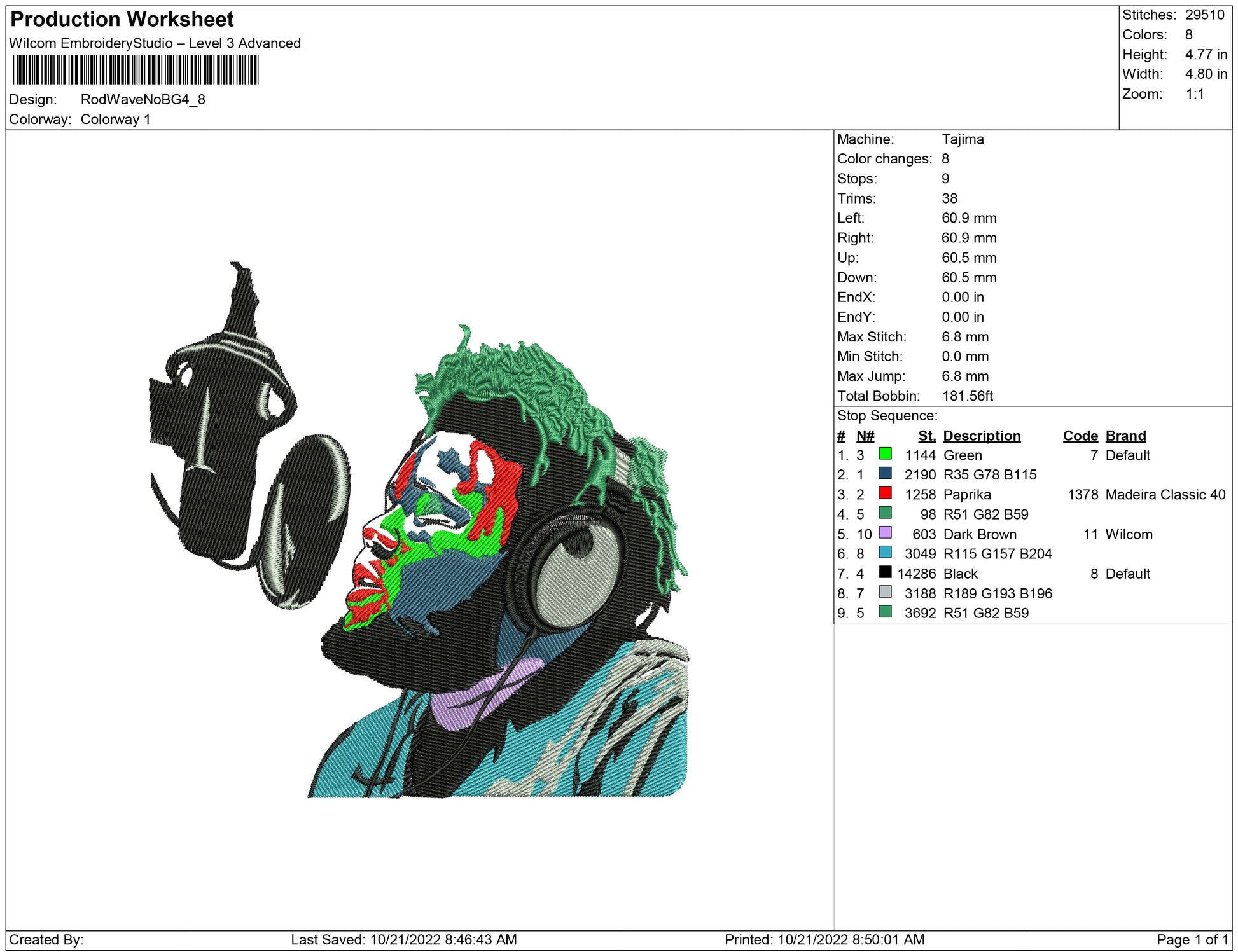
Task: Click the red Paprika color swatch
Action: (885, 493)
